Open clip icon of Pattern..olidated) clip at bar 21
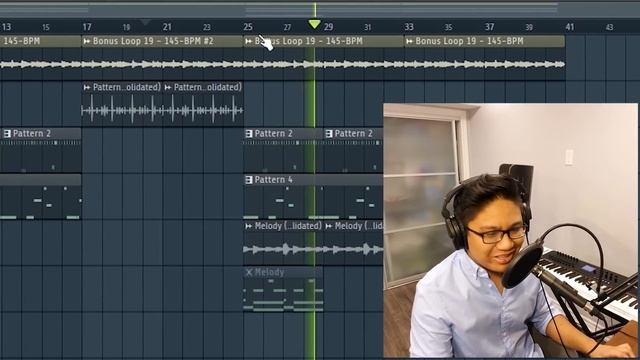Screen dimensions: 640x360 click(x=167, y=87)
